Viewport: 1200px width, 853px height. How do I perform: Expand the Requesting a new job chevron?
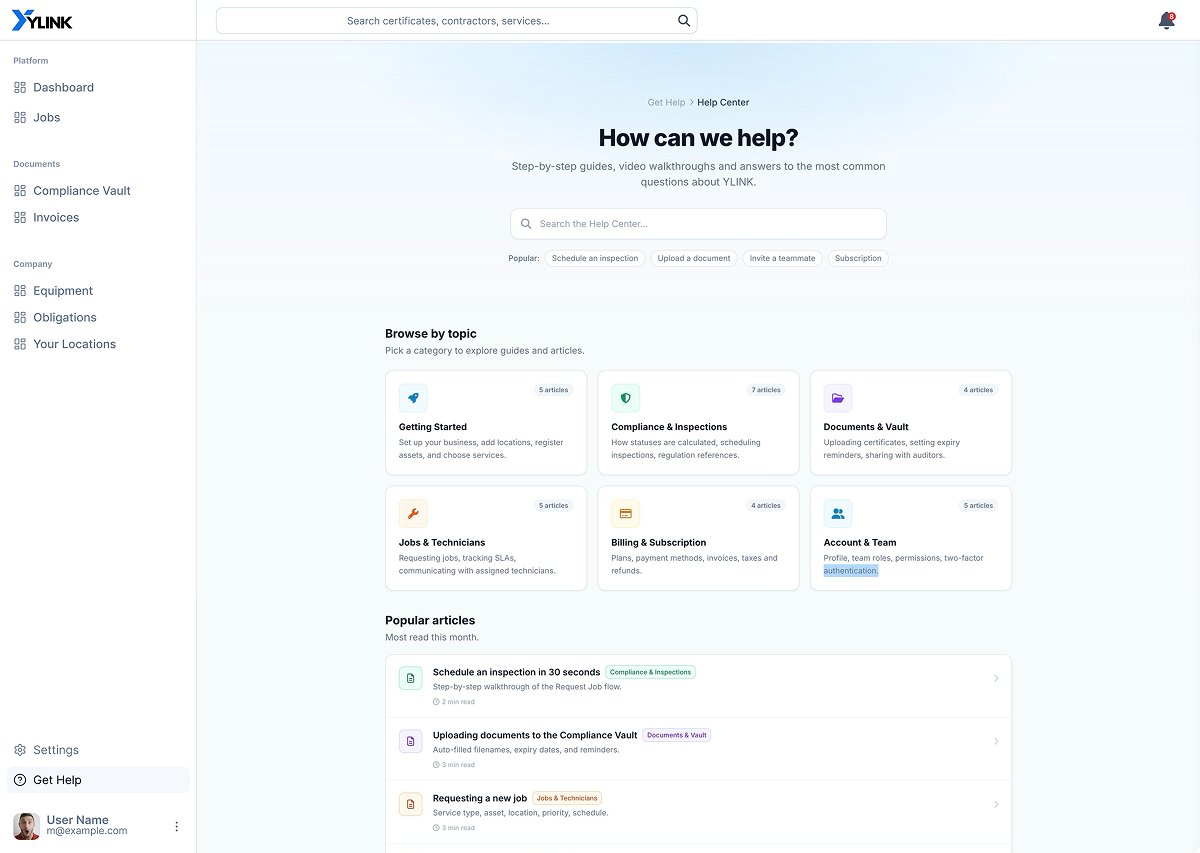point(996,805)
